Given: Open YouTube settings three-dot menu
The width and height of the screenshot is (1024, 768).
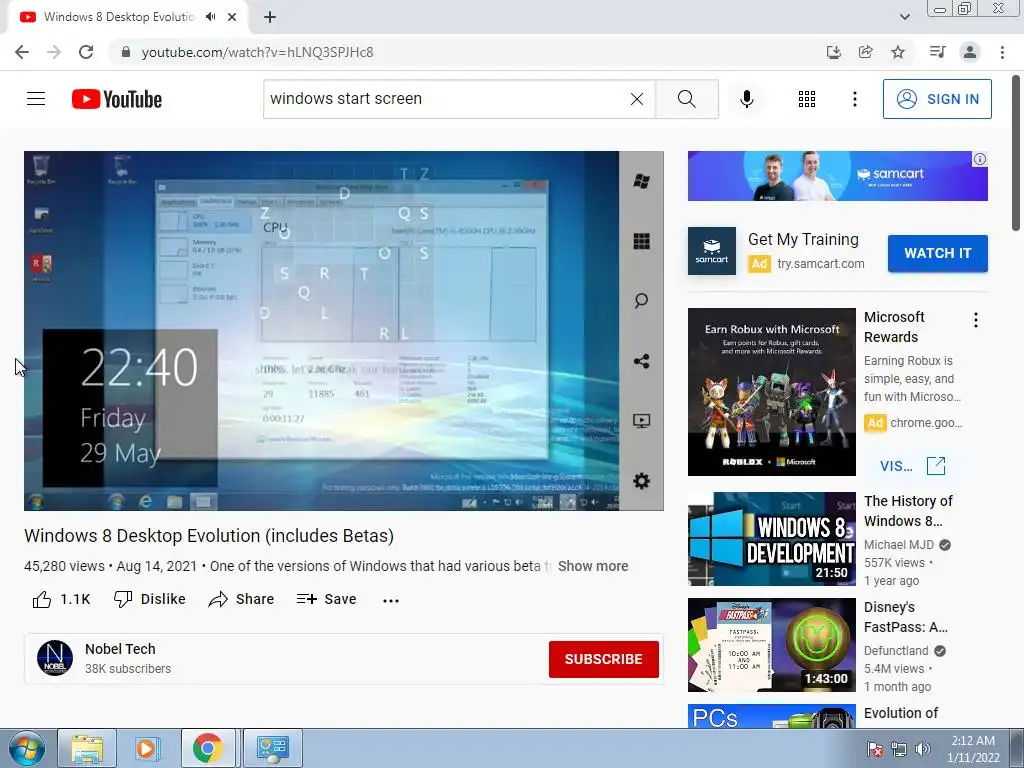Looking at the screenshot, I should pyautogui.click(x=855, y=99).
